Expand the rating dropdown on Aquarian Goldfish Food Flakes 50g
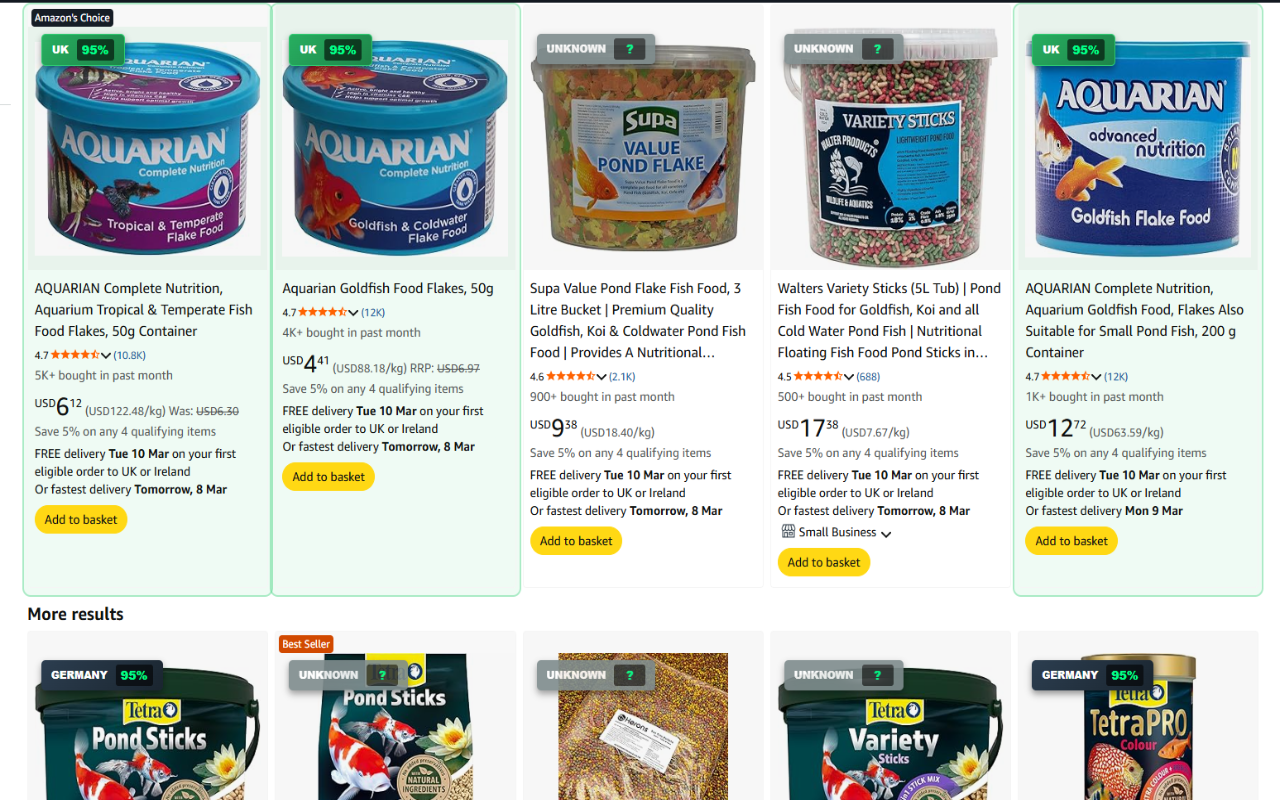Screen dimensions: 1280x800 (353, 313)
